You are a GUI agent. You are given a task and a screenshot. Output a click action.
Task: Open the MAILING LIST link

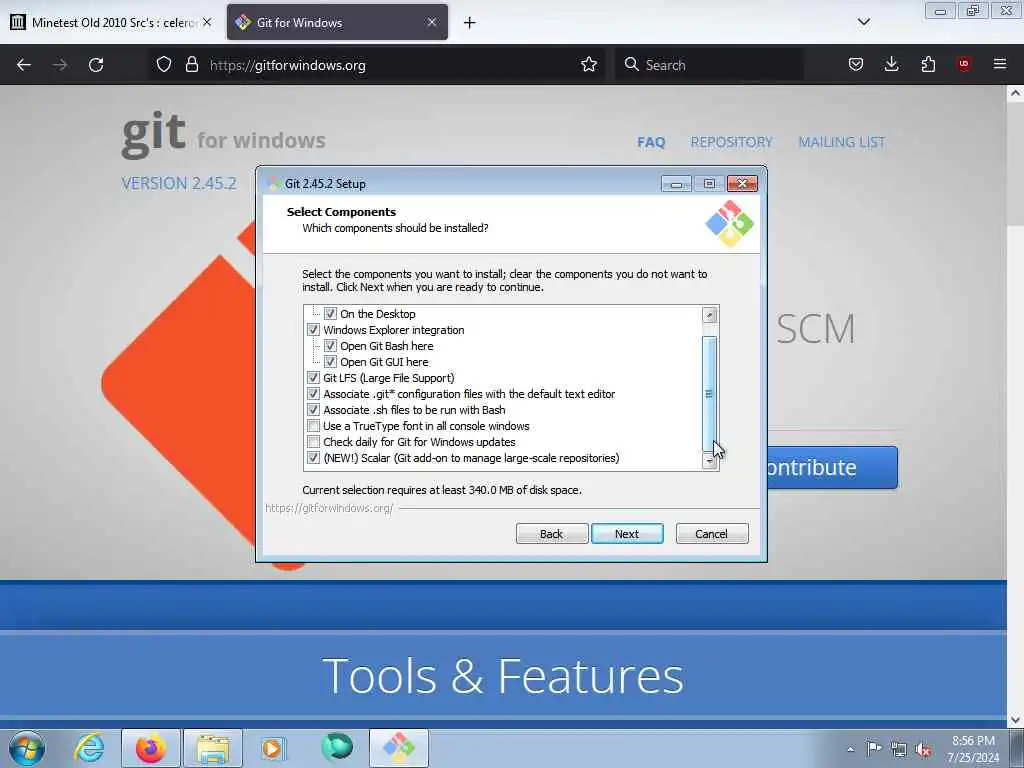point(842,142)
